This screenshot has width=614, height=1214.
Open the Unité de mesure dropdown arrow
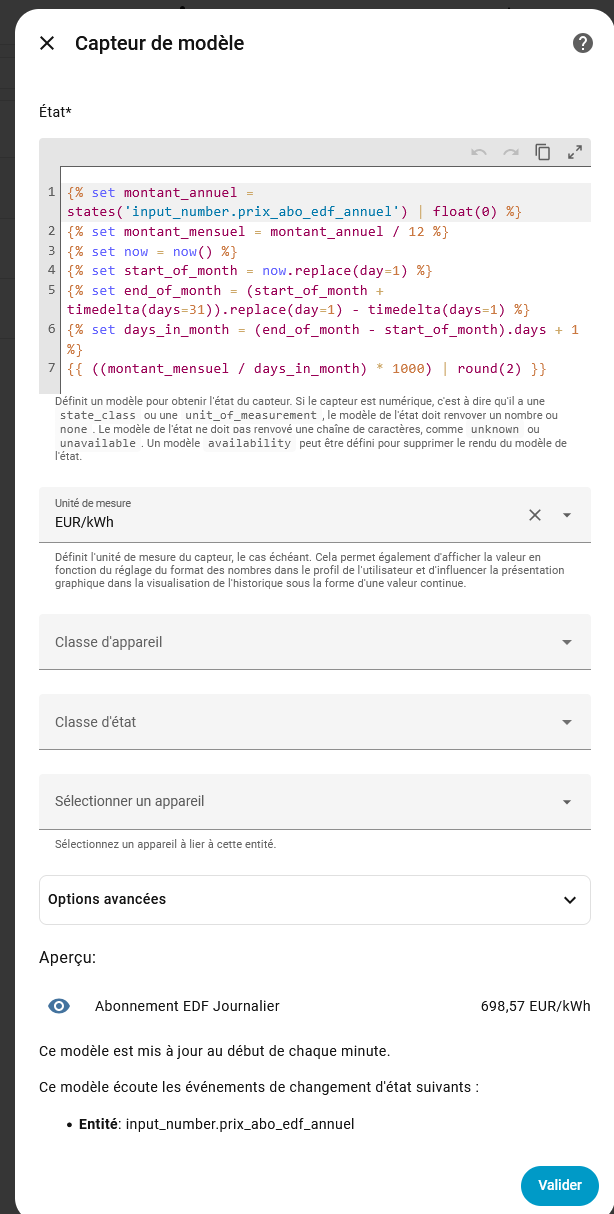[x=567, y=515]
